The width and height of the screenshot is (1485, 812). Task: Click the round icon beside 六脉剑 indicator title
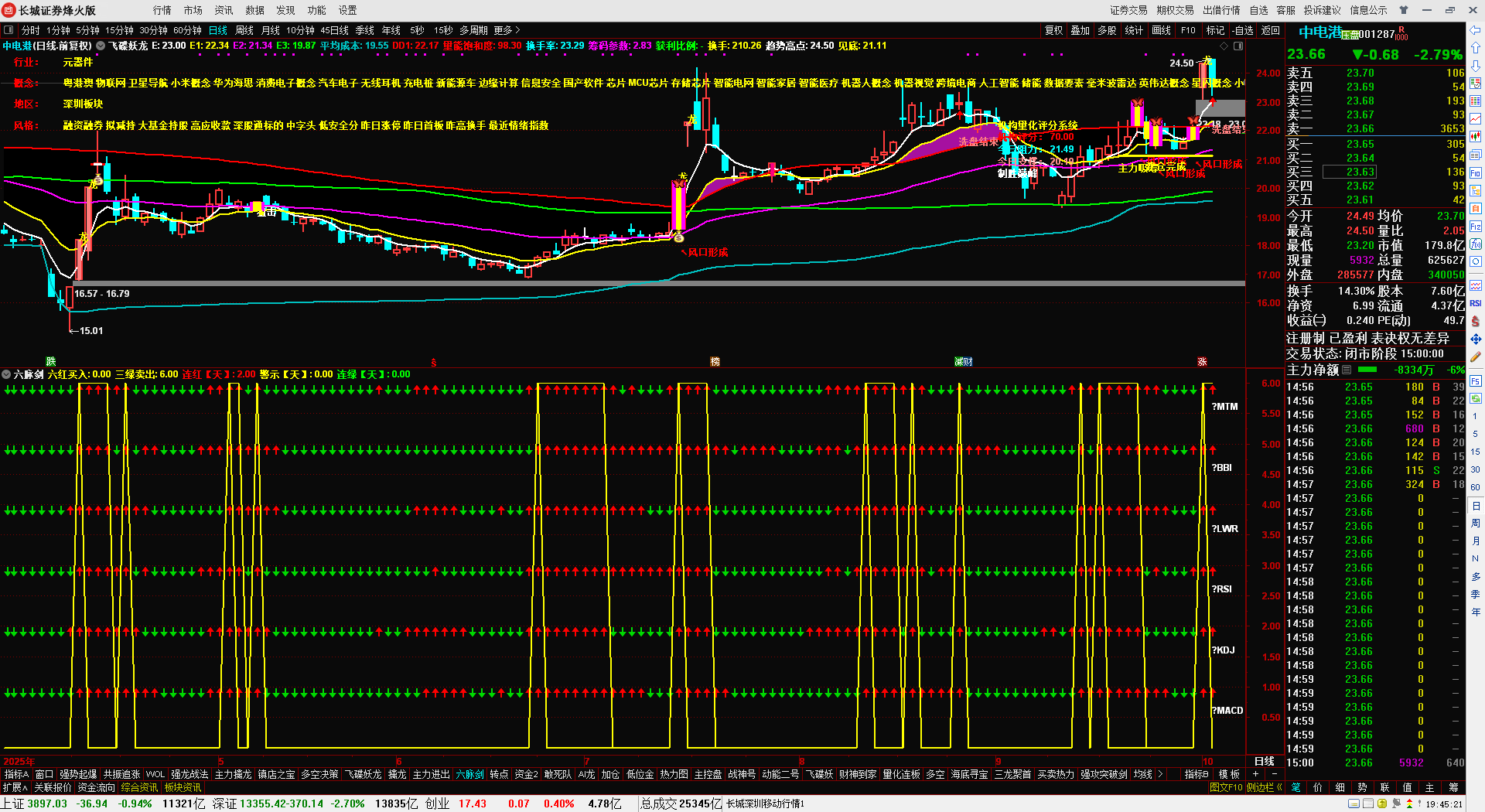pos(6,374)
